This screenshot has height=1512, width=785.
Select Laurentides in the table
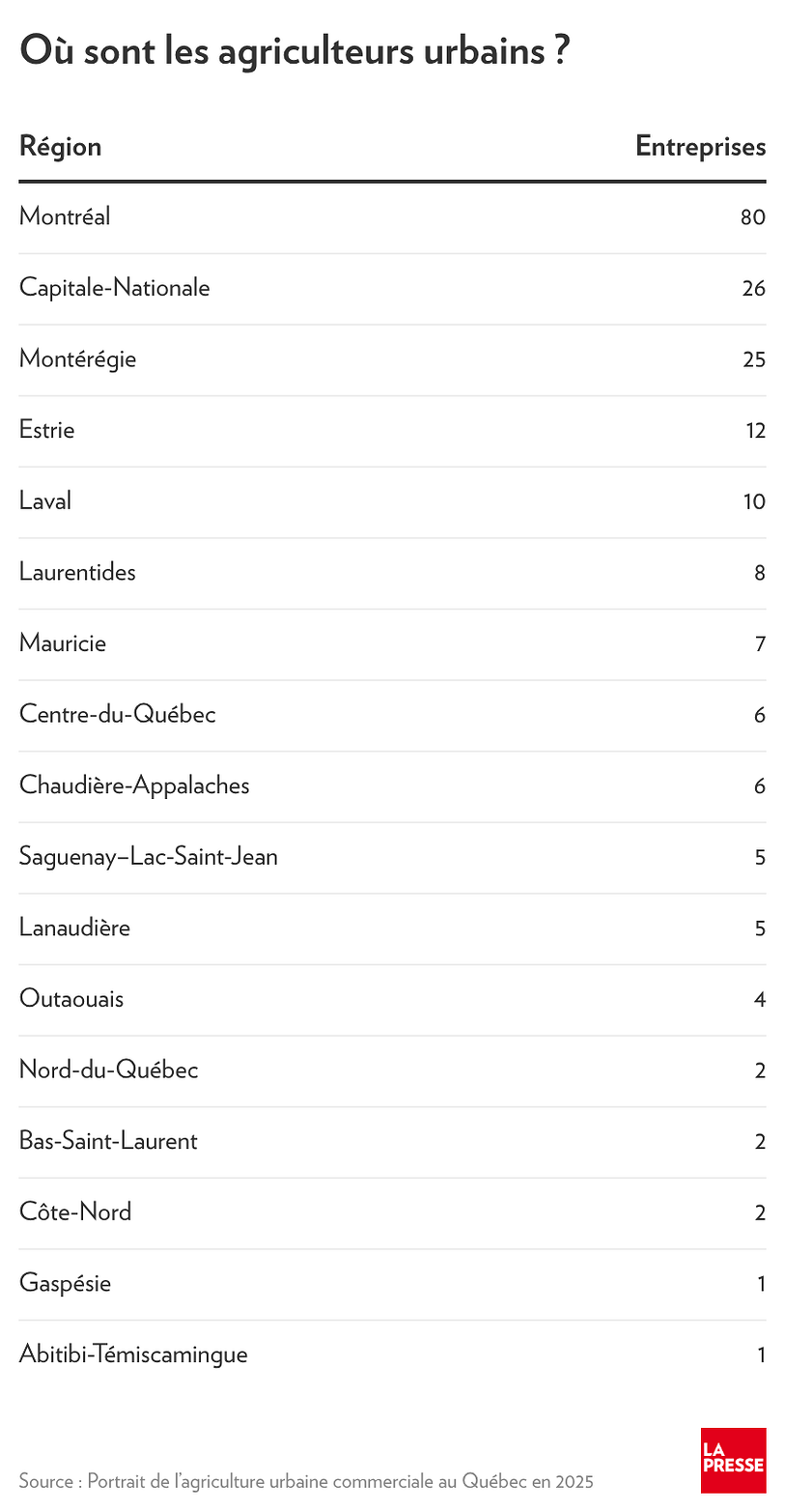(x=77, y=572)
